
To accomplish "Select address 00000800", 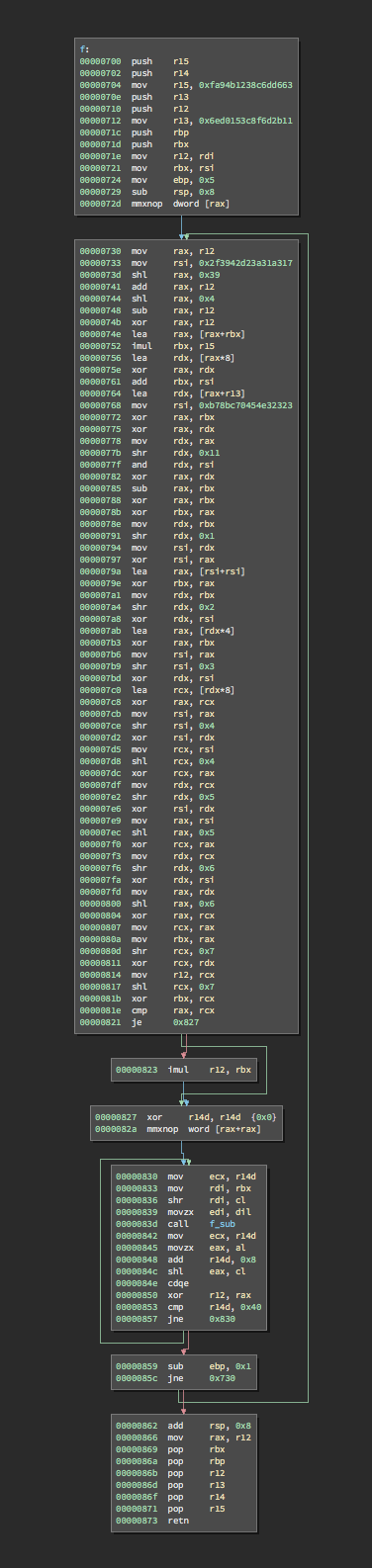I will click(x=100, y=904).
